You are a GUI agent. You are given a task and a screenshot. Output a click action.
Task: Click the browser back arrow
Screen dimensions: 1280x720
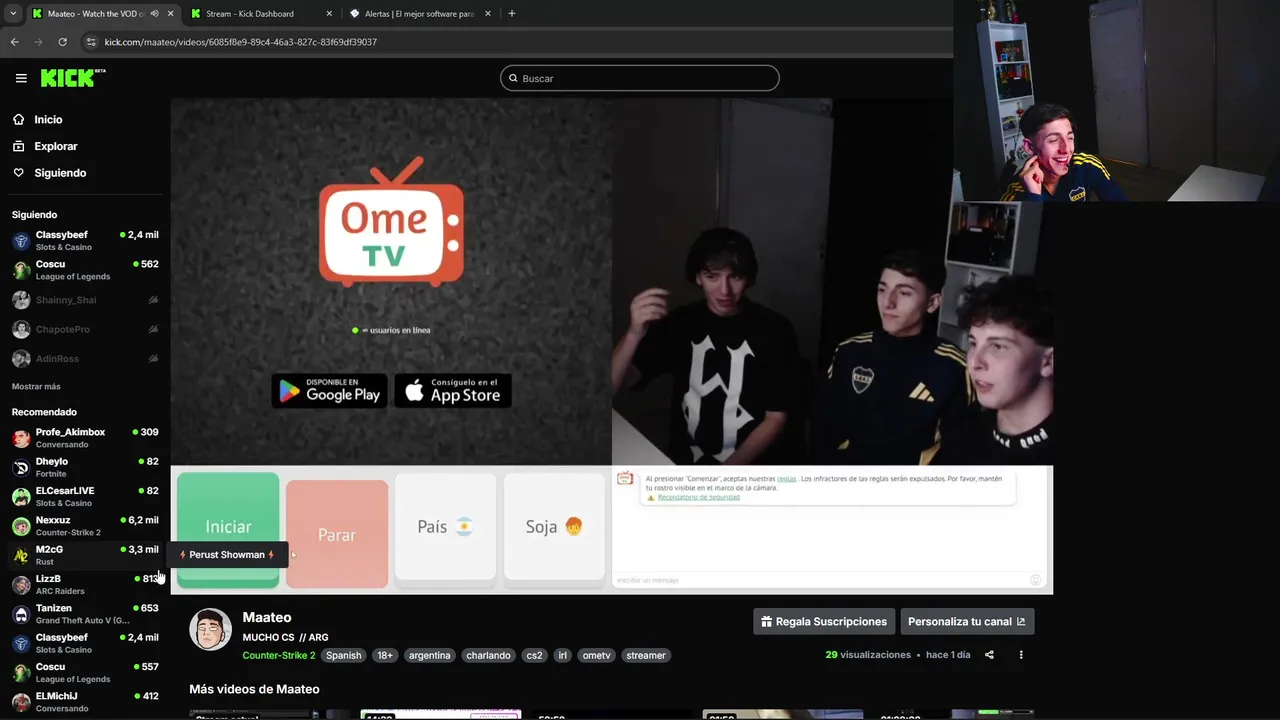coord(14,42)
